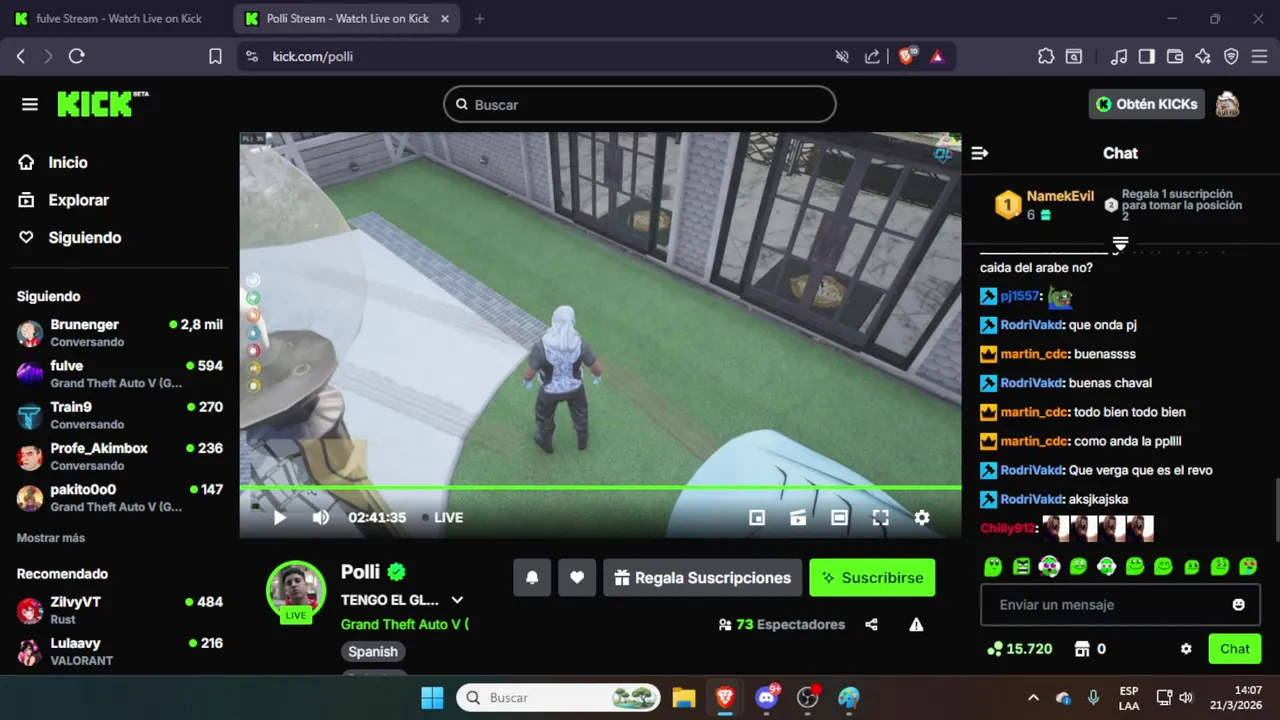
Task: Enter fullscreen video mode
Action: 880,517
